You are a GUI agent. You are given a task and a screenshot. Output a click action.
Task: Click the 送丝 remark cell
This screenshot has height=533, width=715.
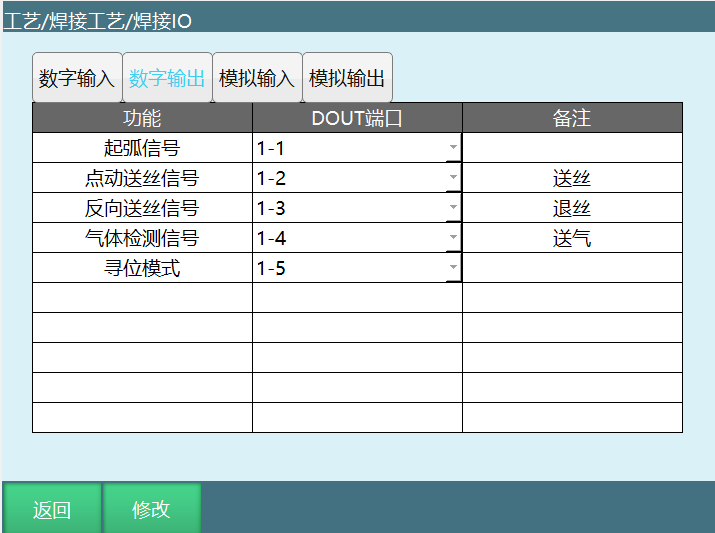[572, 178]
